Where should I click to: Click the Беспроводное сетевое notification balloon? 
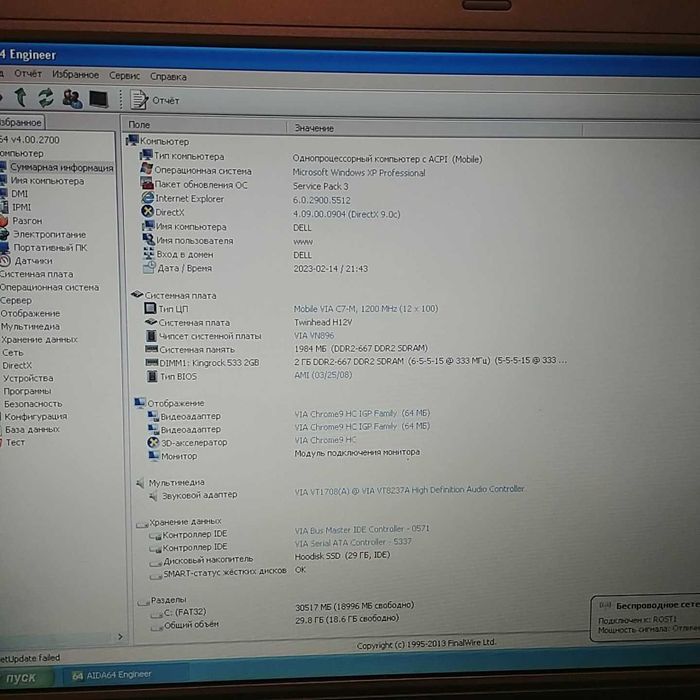pyautogui.click(x=645, y=618)
